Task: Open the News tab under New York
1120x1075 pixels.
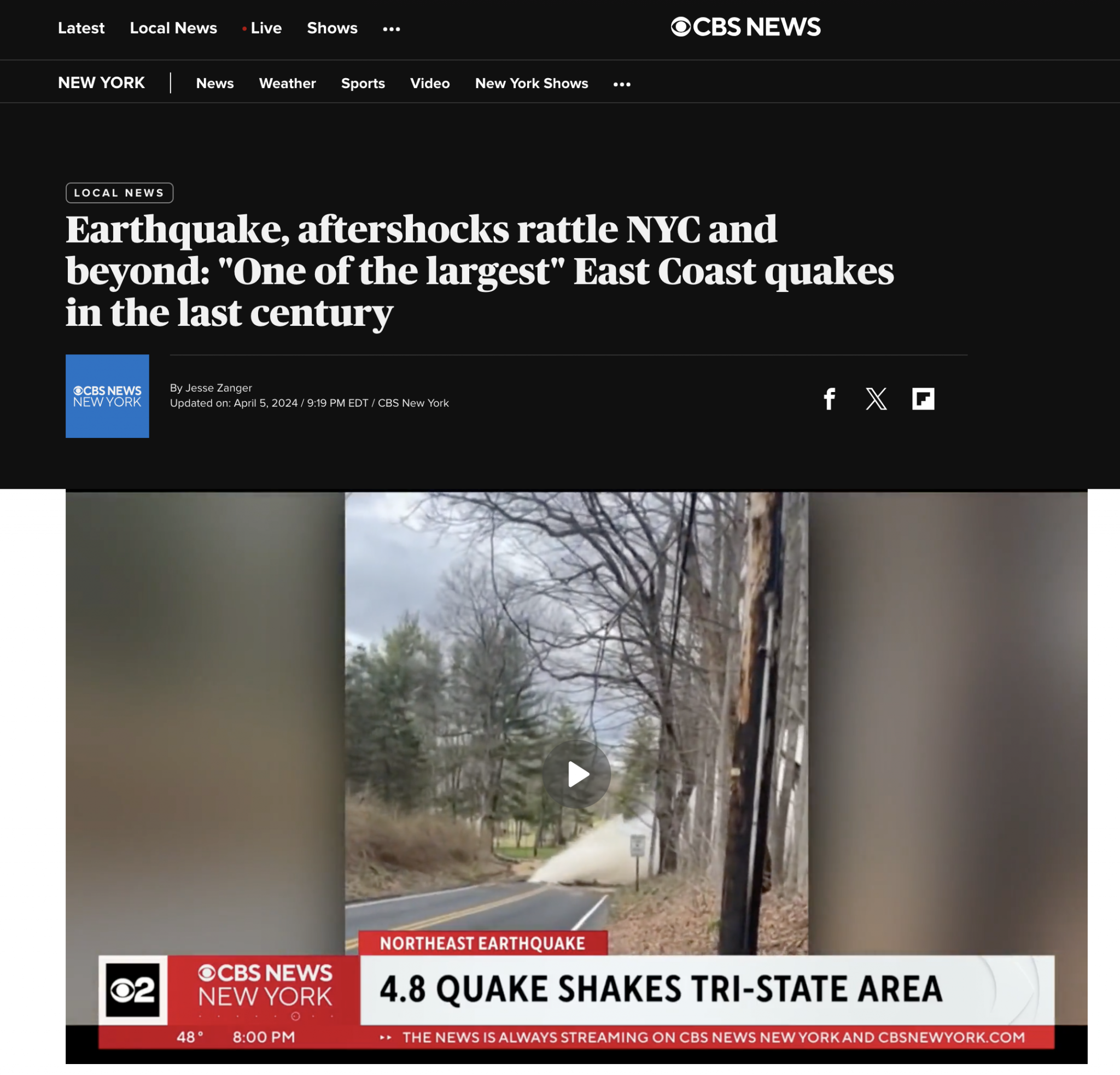Action: [x=215, y=84]
